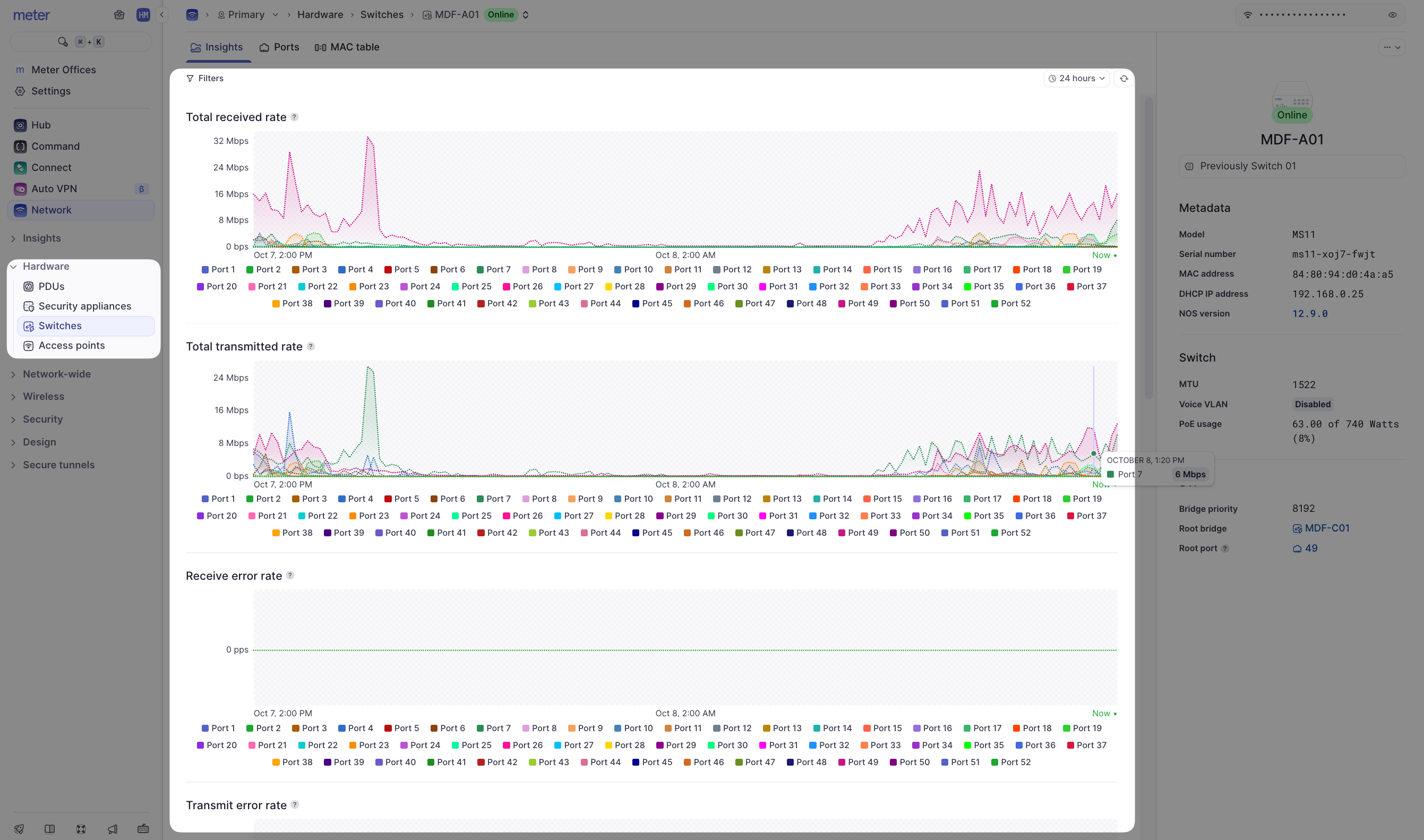Image resolution: width=1424 pixels, height=840 pixels.
Task: Click the Filters funnel icon
Action: pos(190,79)
